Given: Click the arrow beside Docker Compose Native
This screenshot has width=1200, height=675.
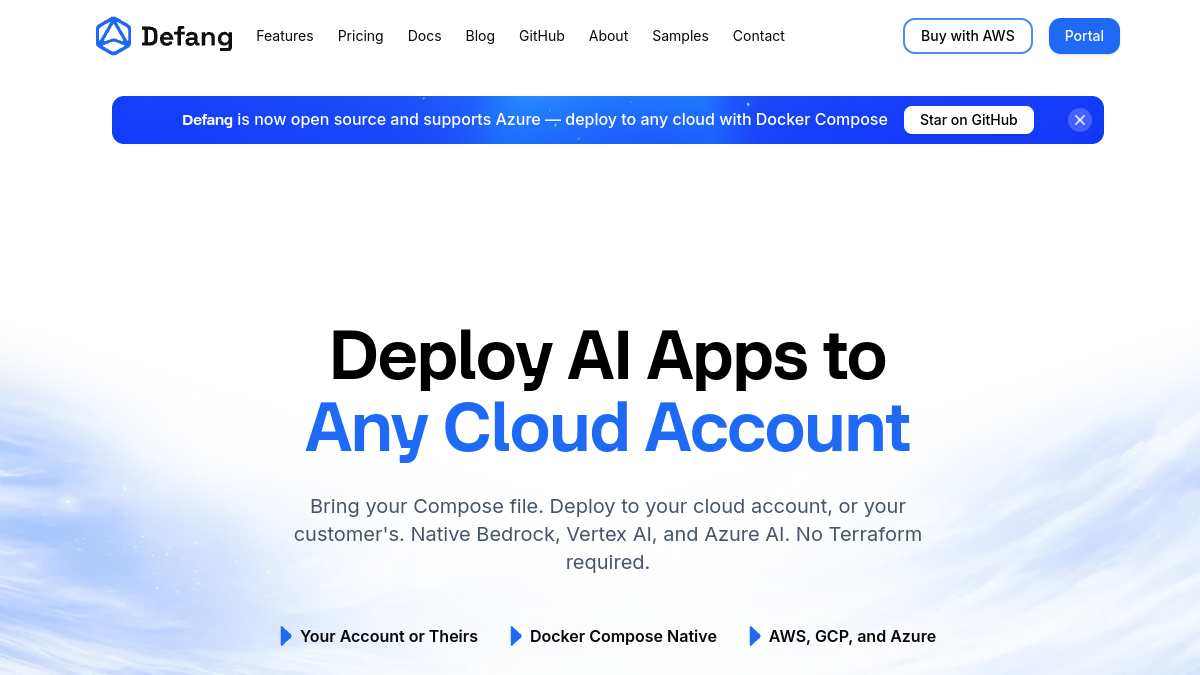Looking at the screenshot, I should pos(516,636).
